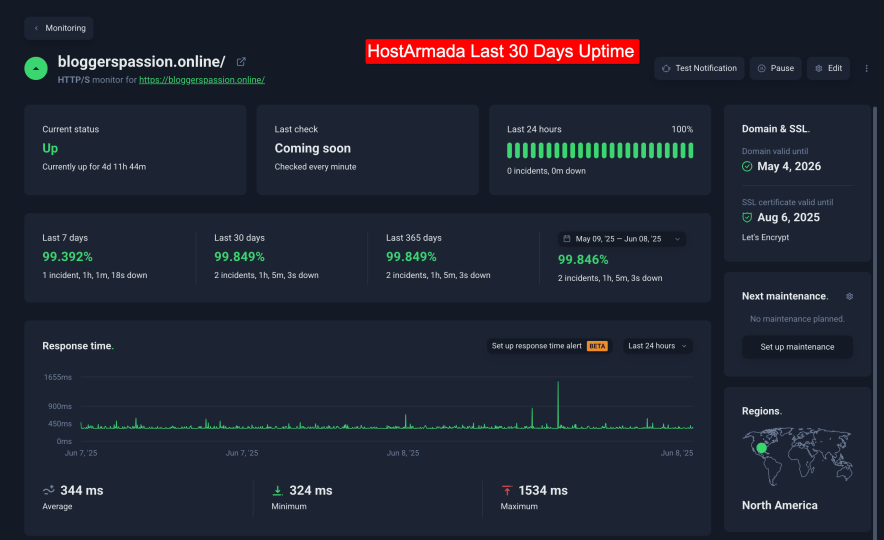Viewport: 884px width, 540px height.
Task: Click the 0ms y-axis label
Action: [64, 441]
